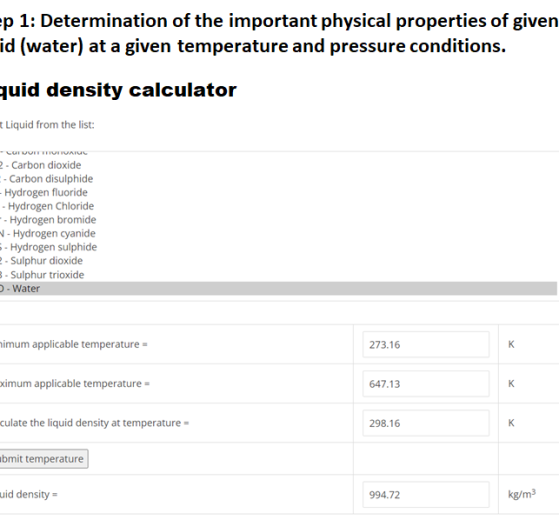Click the maximum applicable temperature field
Screen dimensions: 559x520
click(426, 383)
